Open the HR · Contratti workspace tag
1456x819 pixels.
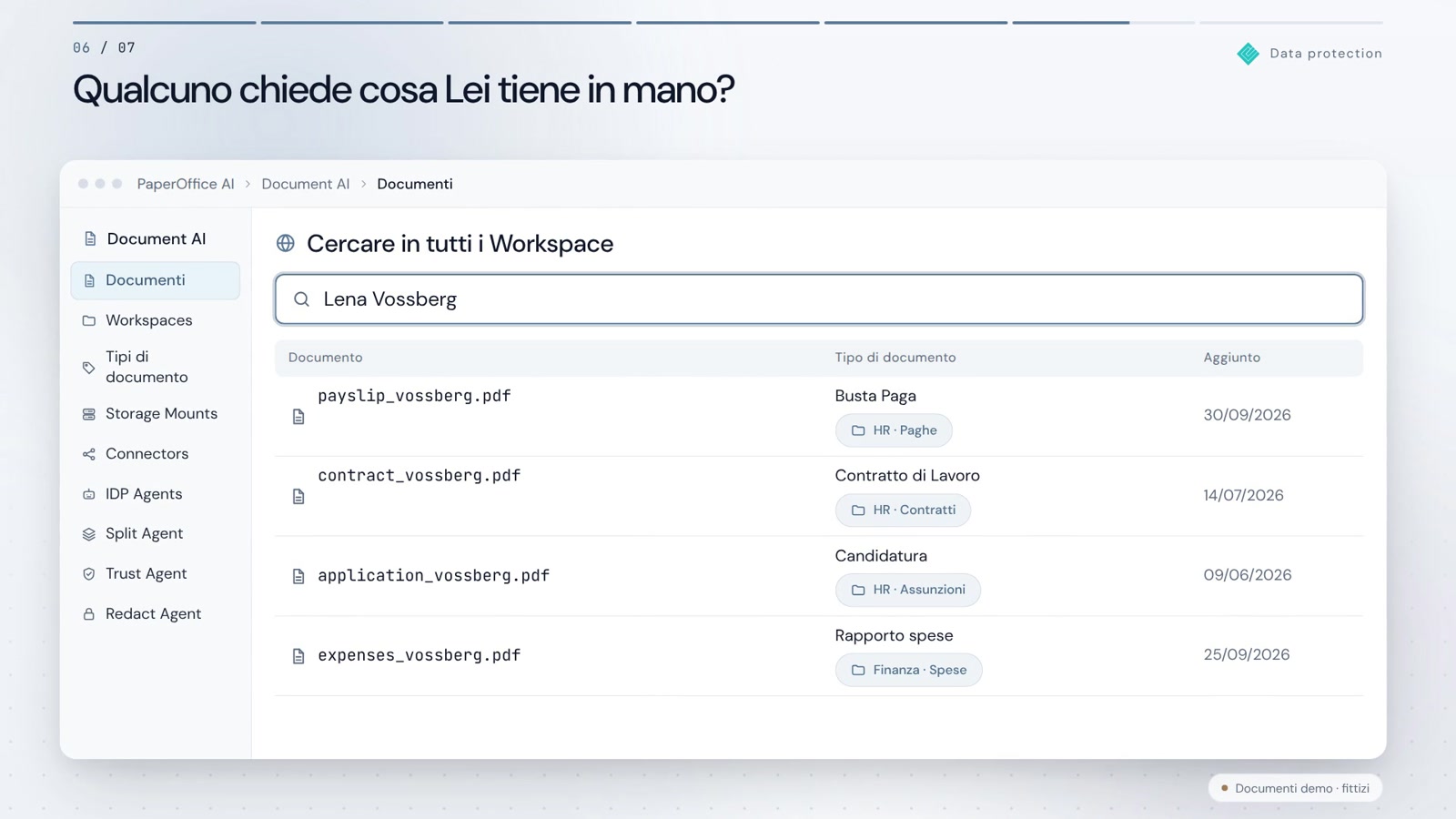point(904,511)
